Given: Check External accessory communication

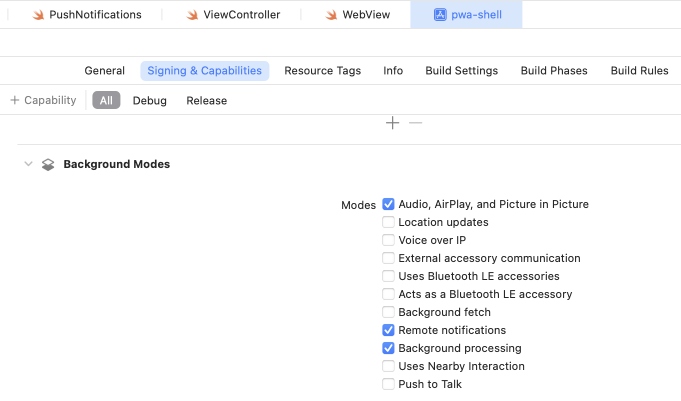Looking at the screenshot, I should (388, 258).
